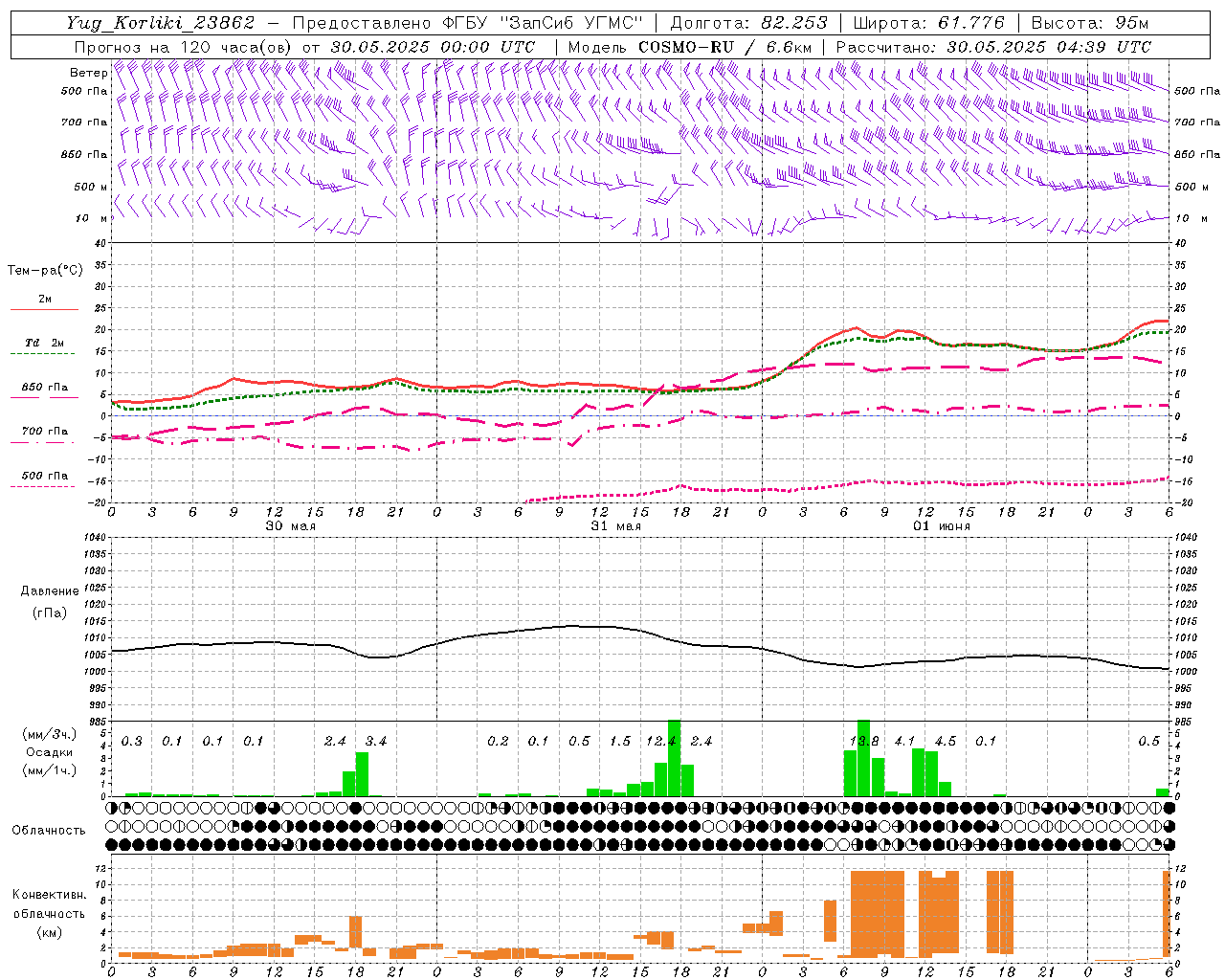This screenshot has width=1225, height=980.
Task: Select the 'Высота: 95м' text
Action: pos(1089,23)
